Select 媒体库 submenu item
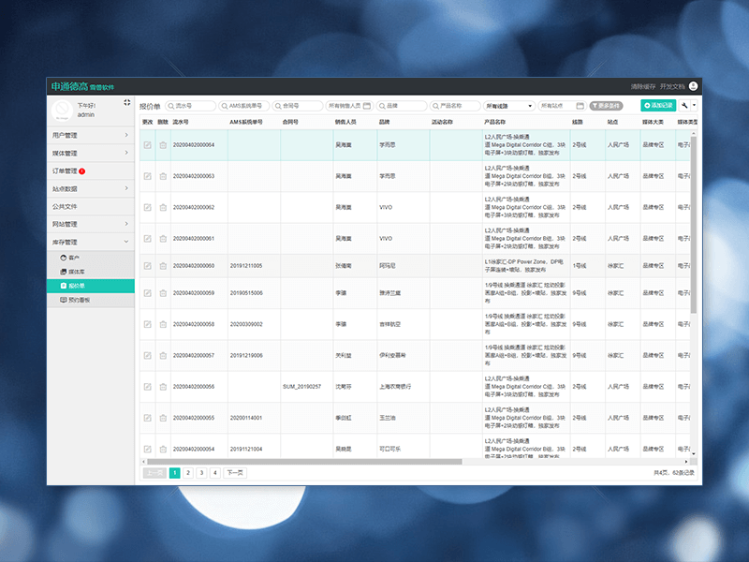The width and height of the screenshot is (749, 562). pyautogui.click(x=90, y=272)
